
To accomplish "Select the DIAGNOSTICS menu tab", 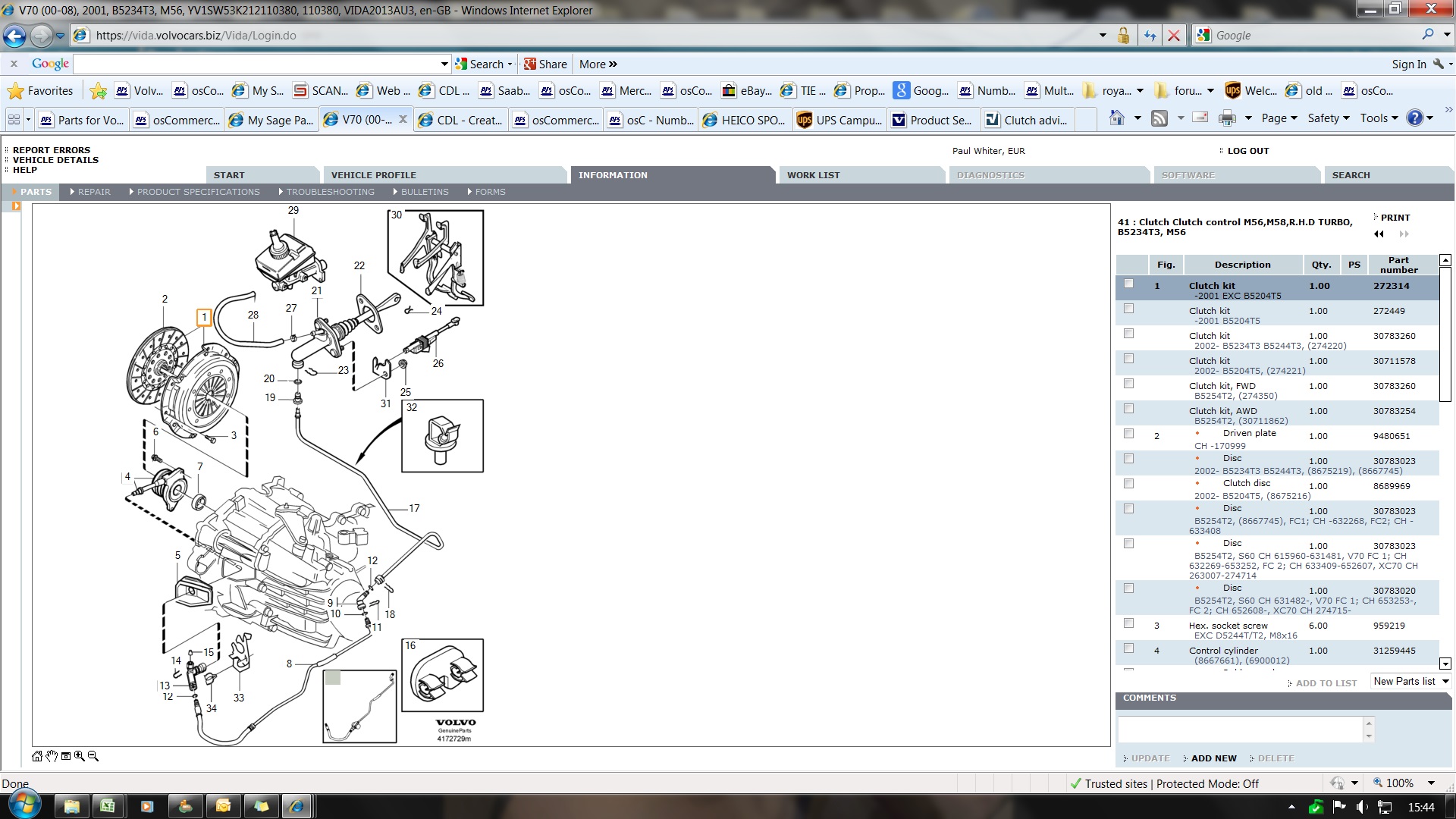I will pyautogui.click(x=990, y=175).
